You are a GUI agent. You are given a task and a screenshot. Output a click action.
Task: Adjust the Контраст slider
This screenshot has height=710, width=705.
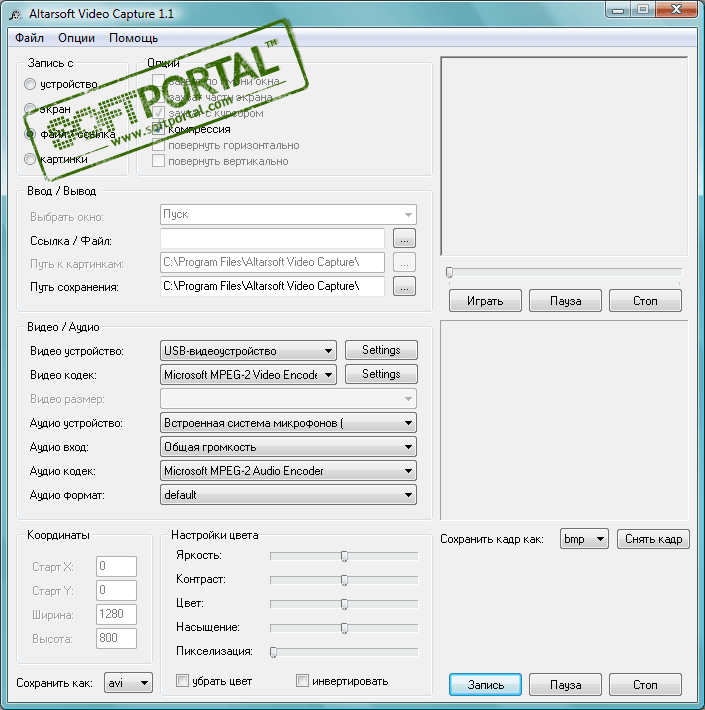(x=344, y=580)
